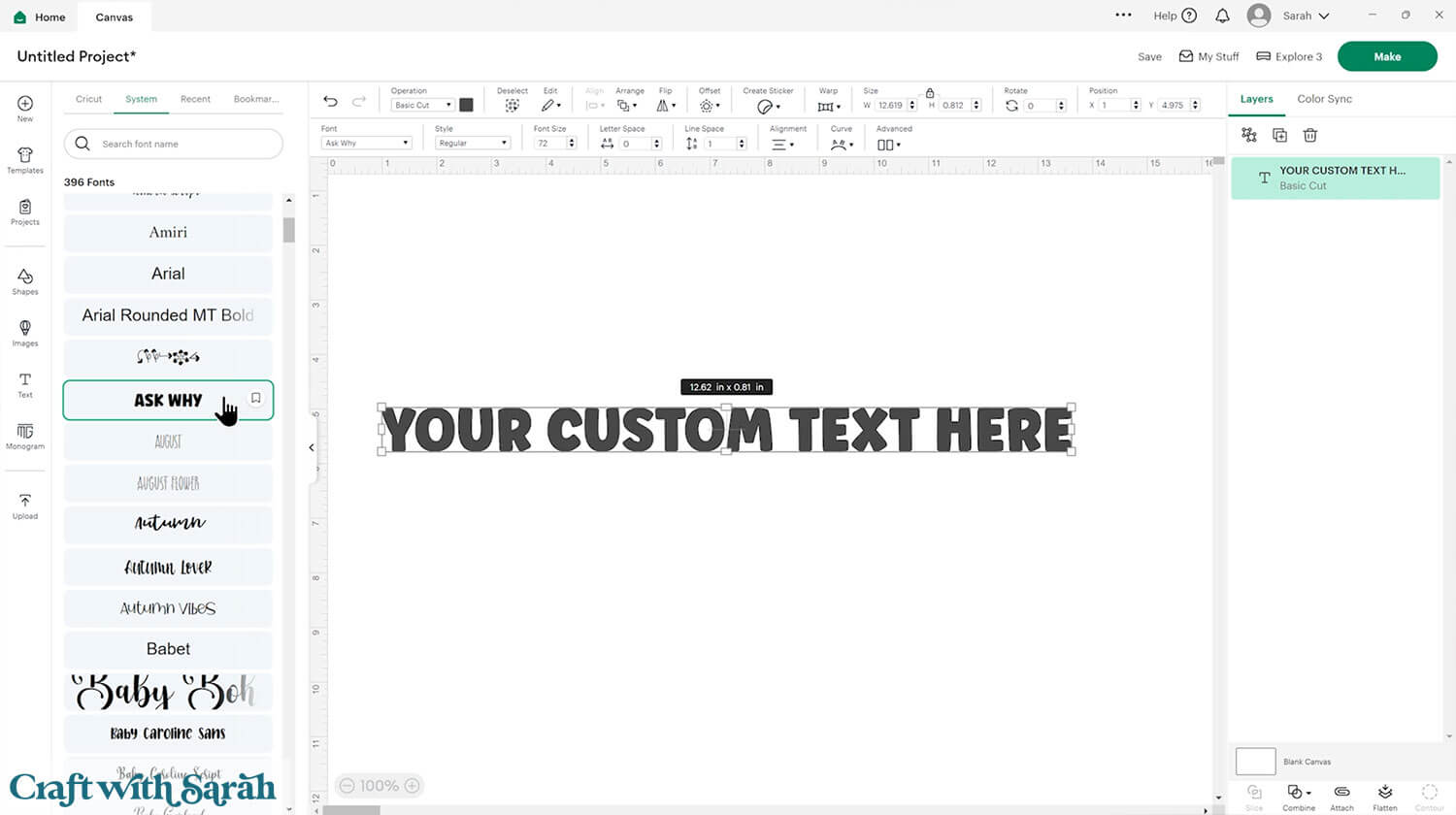Select the YOUR CUSTOM TEXT layer

point(1335,178)
